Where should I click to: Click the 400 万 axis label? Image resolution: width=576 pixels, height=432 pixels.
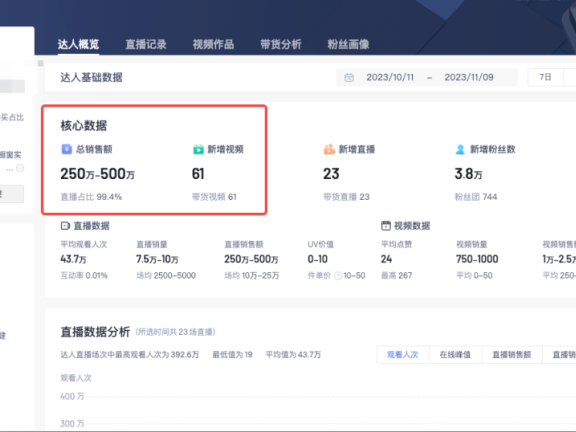pyautogui.click(x=72, y=396)
